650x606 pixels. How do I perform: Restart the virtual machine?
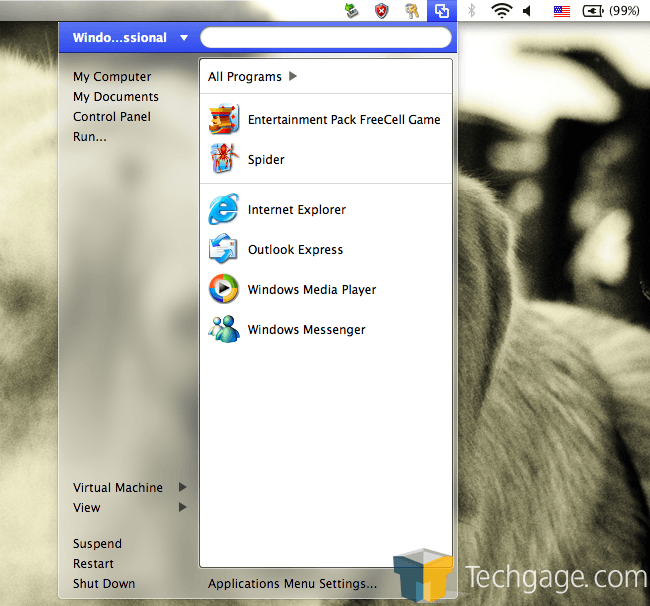click(93, 563)
